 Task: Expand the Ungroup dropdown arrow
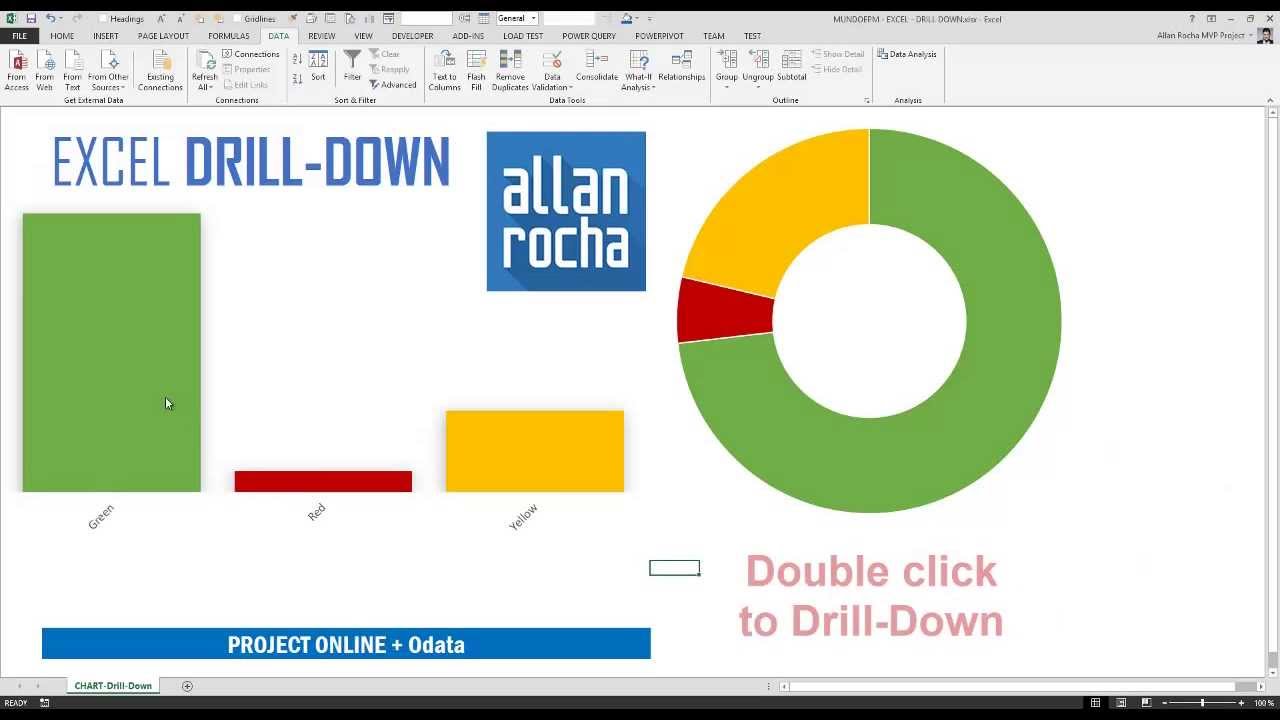758,88
